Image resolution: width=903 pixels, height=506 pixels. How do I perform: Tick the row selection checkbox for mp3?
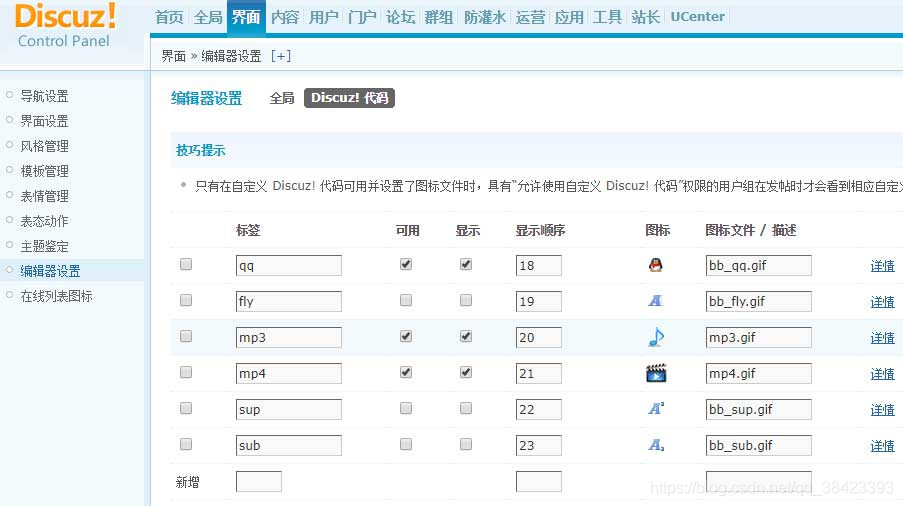(x=185, y=337)
